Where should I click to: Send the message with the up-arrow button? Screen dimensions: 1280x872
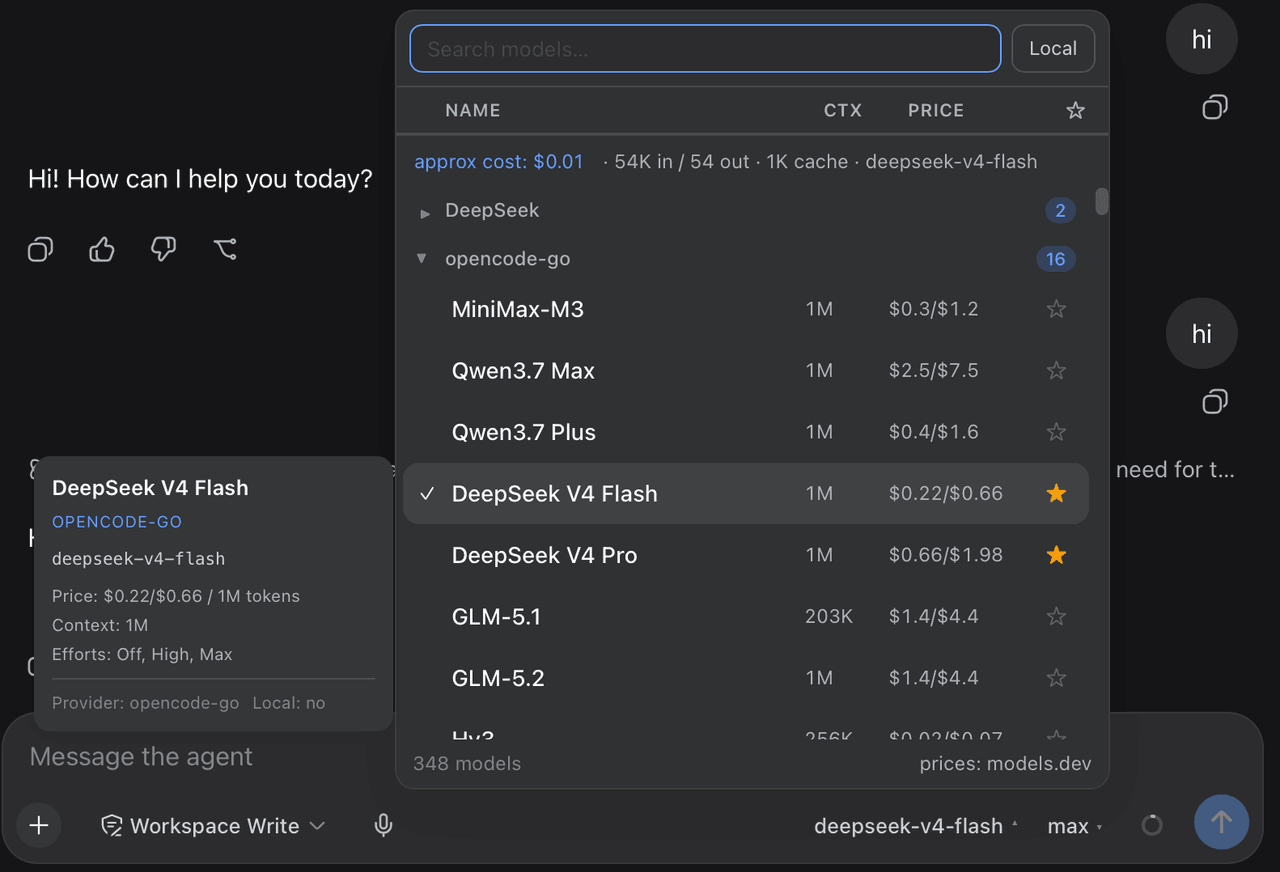[x=1221, y=822]
